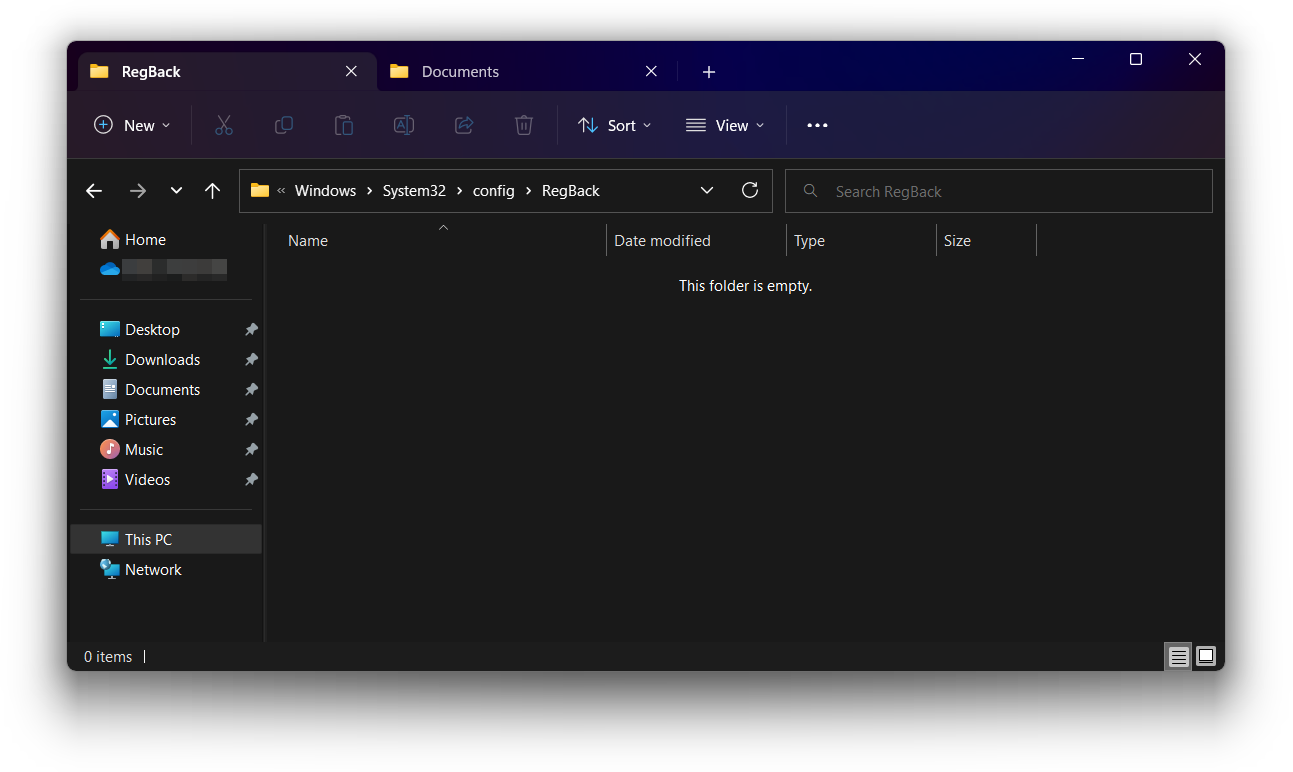Click the 0 items status text
The width and height of the screenshot is (1293, 772).
(x=108, y=657)
